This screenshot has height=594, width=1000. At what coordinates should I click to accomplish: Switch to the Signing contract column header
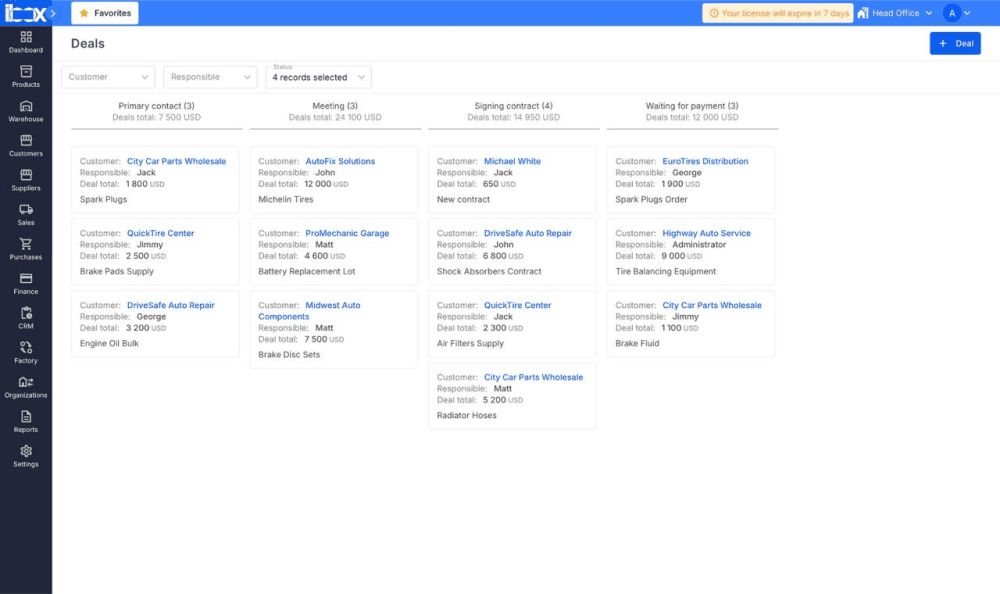[x=512, y=105]
